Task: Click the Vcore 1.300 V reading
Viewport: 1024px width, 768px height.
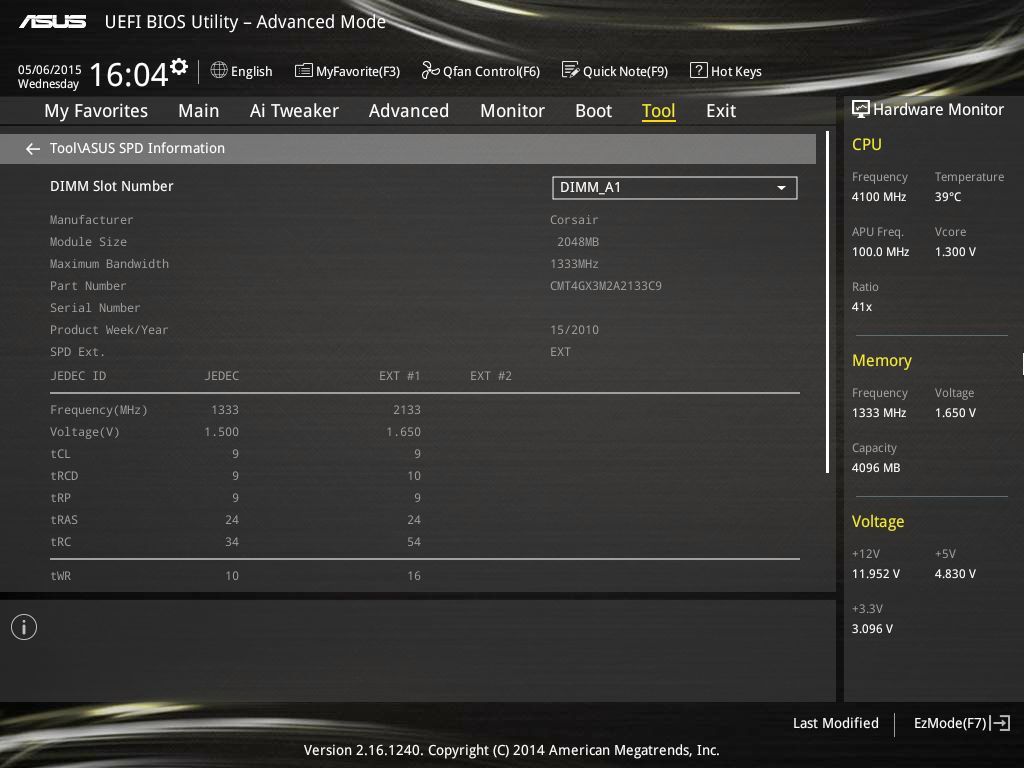Action: click(x=955, y=251)
